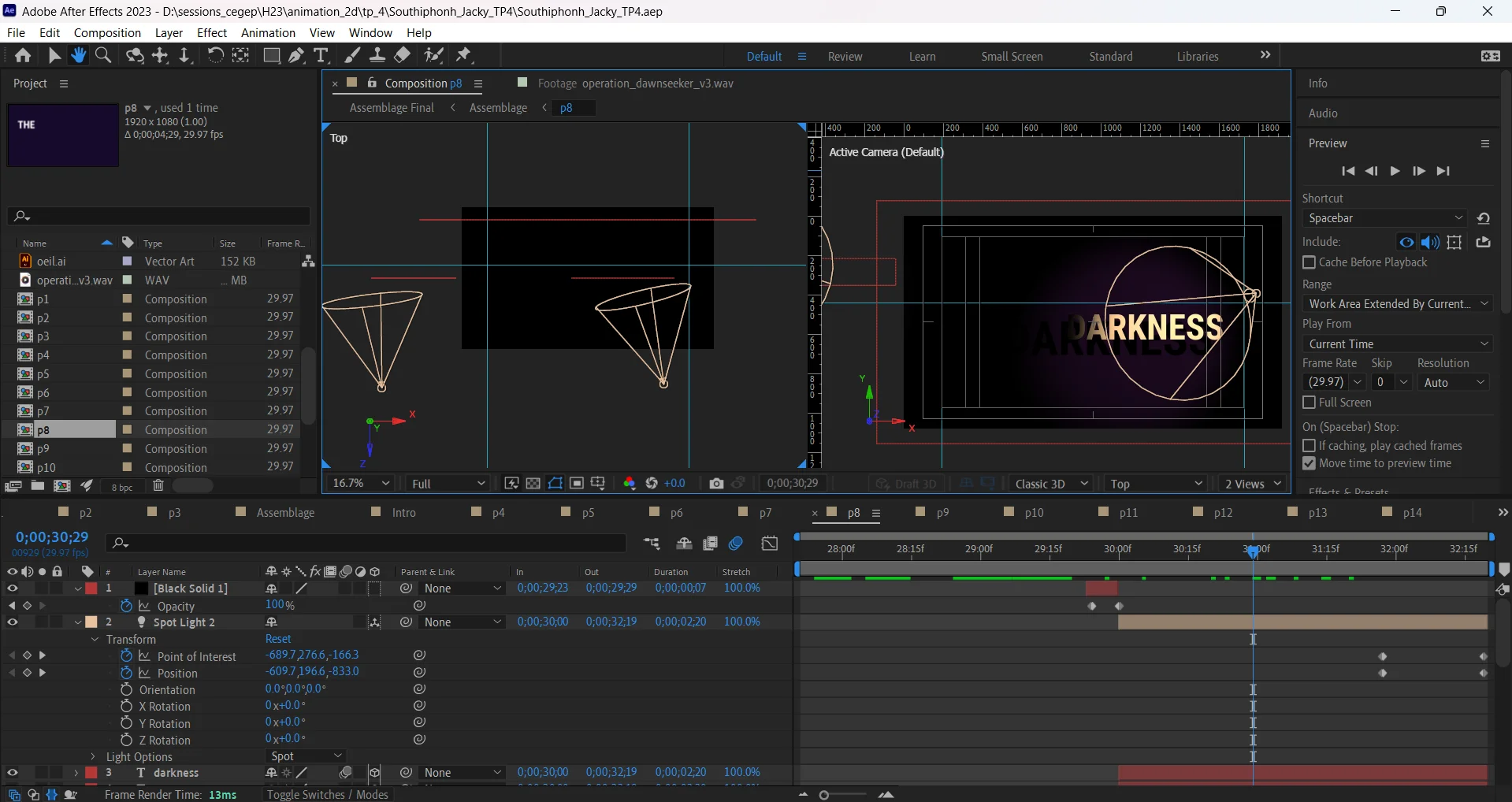Screen dimensions: 1512x802
Task: Open the Spacebar shortcut dropdown
Action: coord(1385,218)
